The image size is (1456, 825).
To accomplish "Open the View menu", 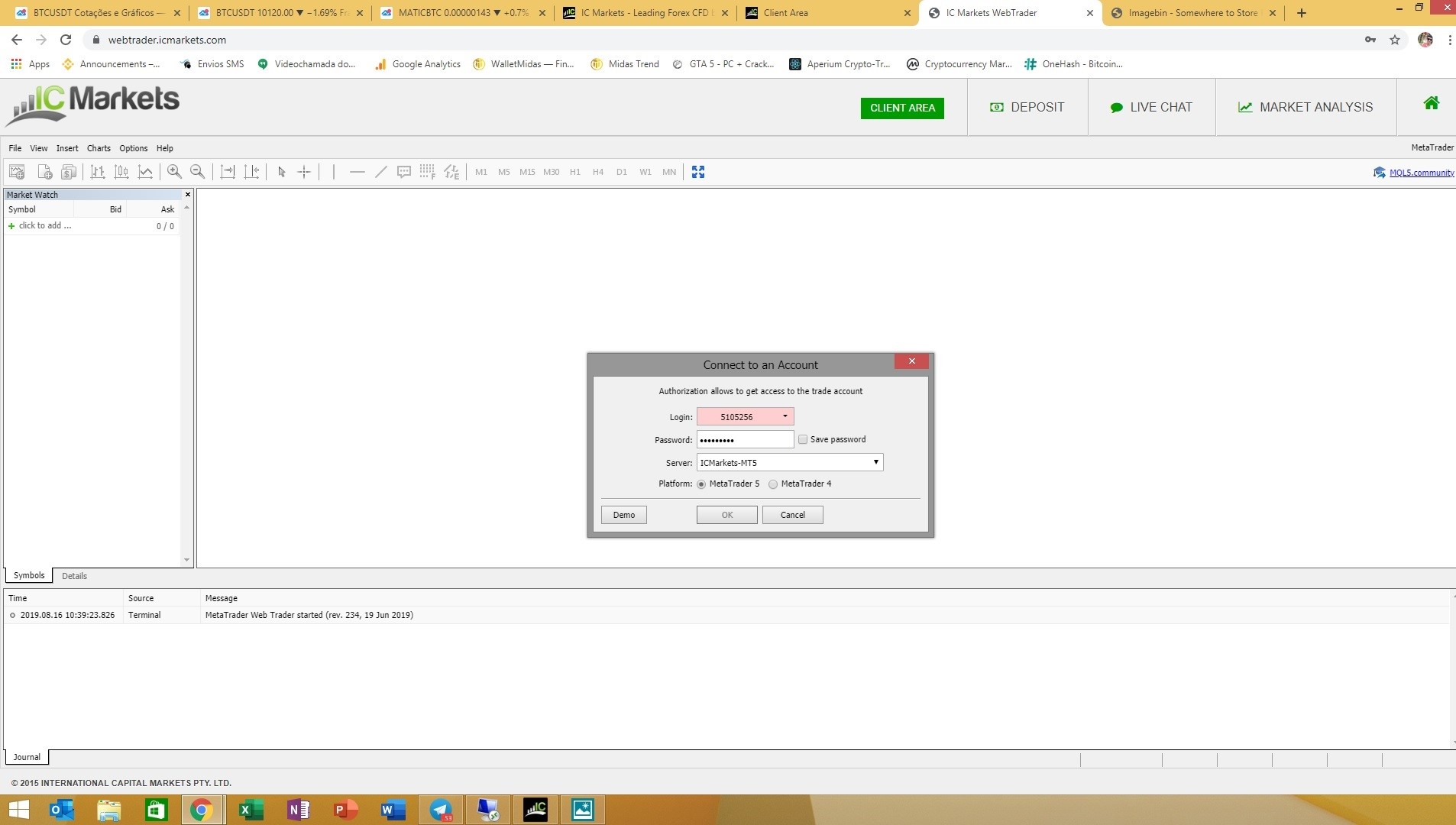I will pos(39,148).
